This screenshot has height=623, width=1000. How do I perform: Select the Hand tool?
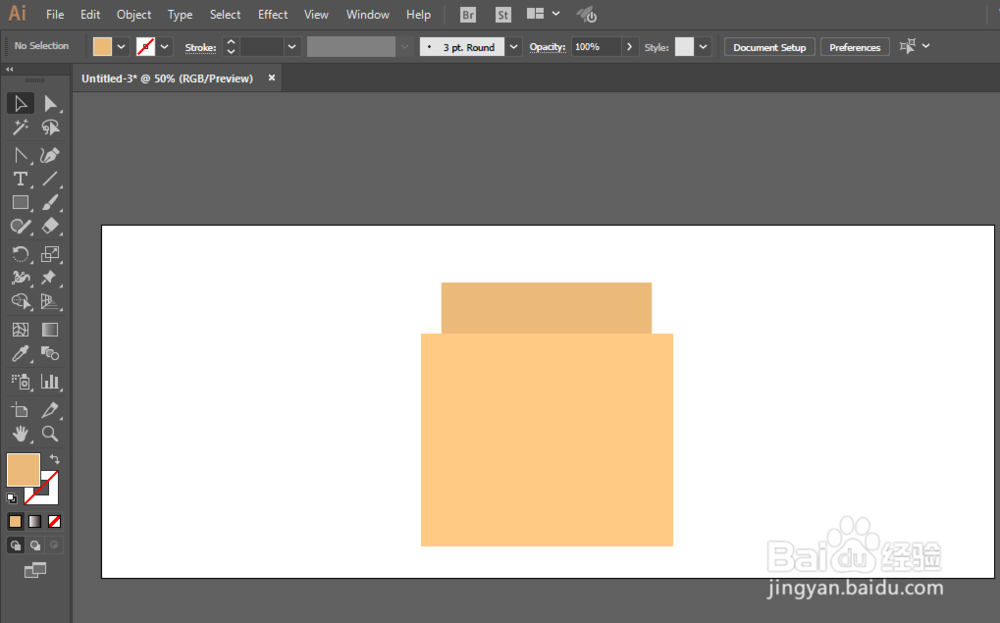pyautogui.click(x=20, y=434)
